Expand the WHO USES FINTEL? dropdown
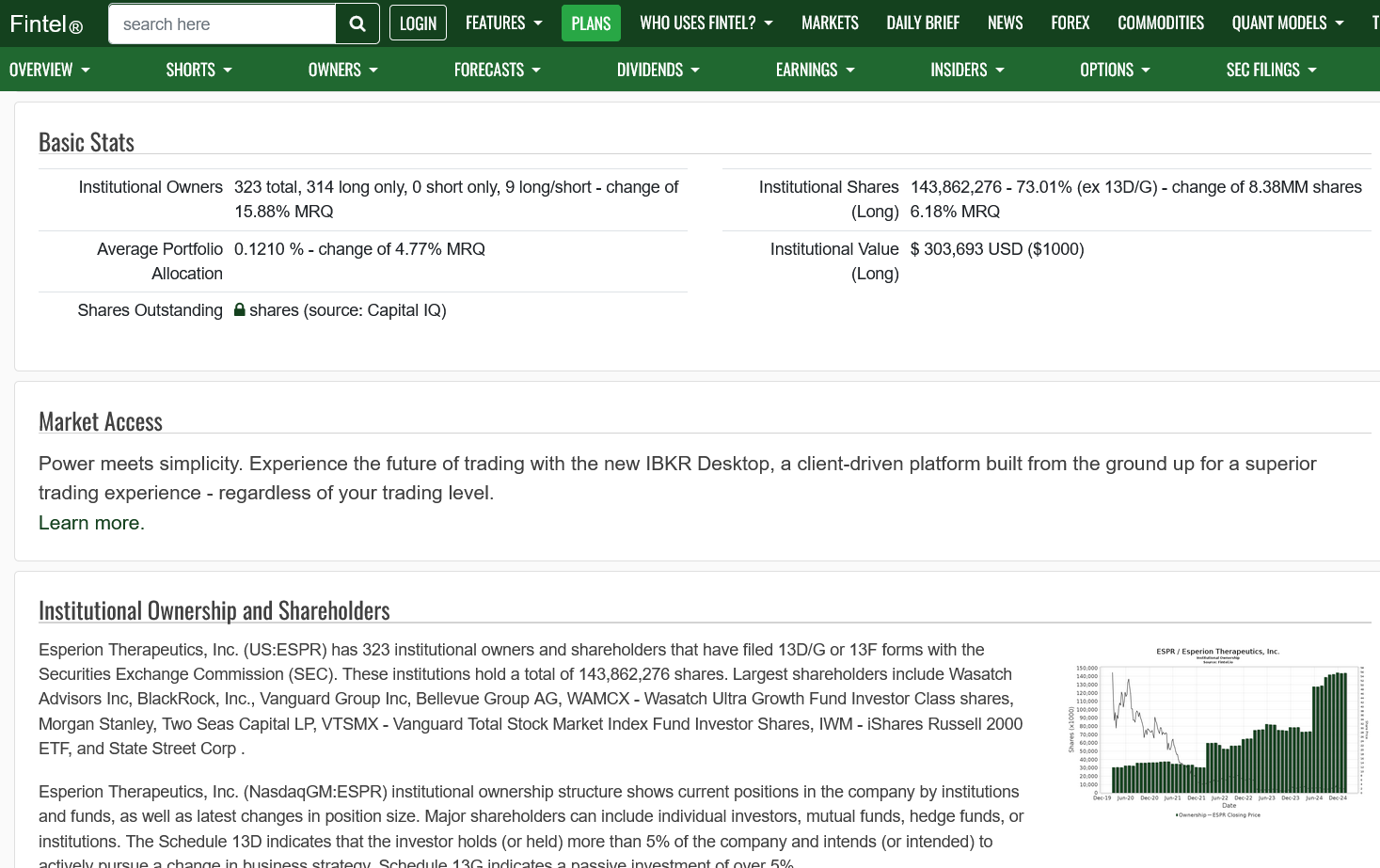The image size is (1380, 868). coord(706,23)
